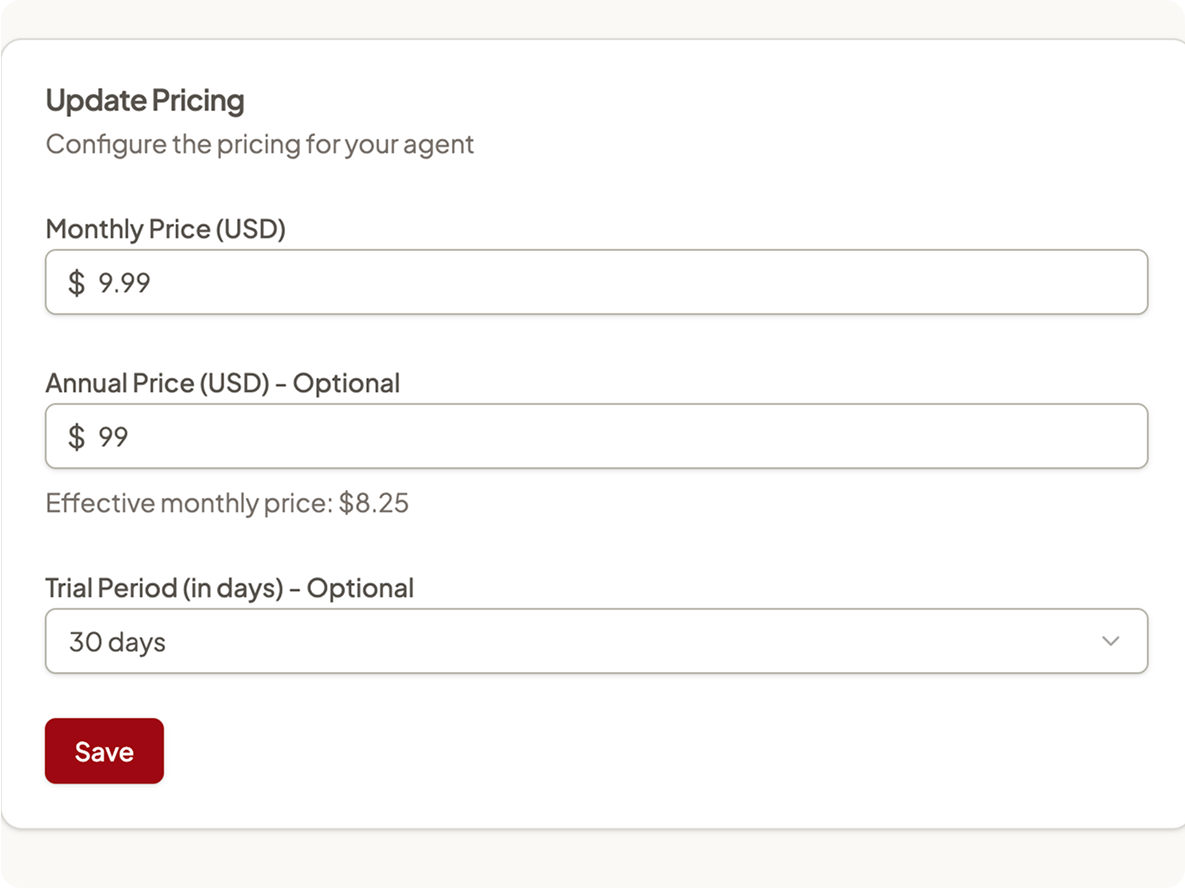The height and width of the screenshot is (888, 1185).
Task: Click the word 'Optional' in Annual Price label
Action: pos(346,383)
